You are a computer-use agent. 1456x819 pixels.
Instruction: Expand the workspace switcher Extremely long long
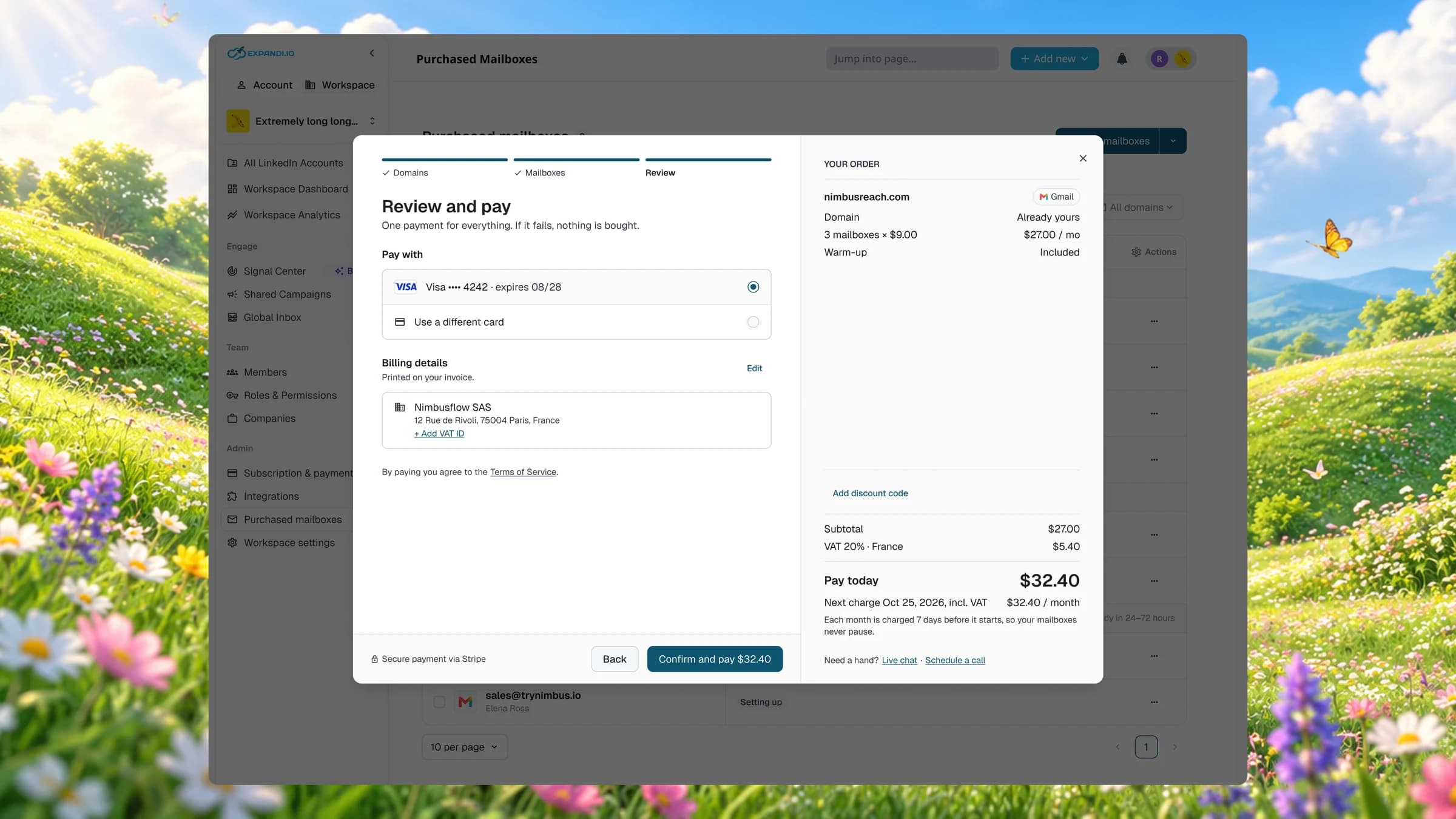click(x=302, y=121)
